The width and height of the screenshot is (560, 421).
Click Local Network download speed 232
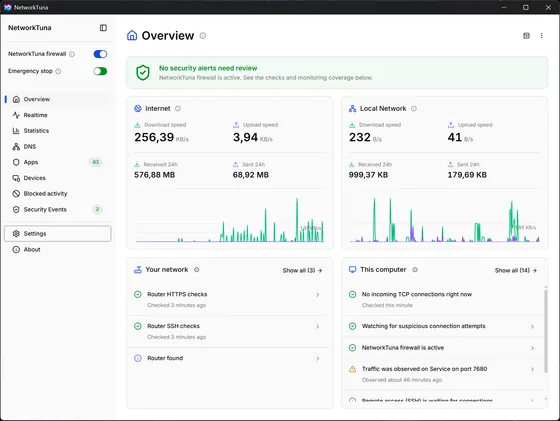click(360, 137)
